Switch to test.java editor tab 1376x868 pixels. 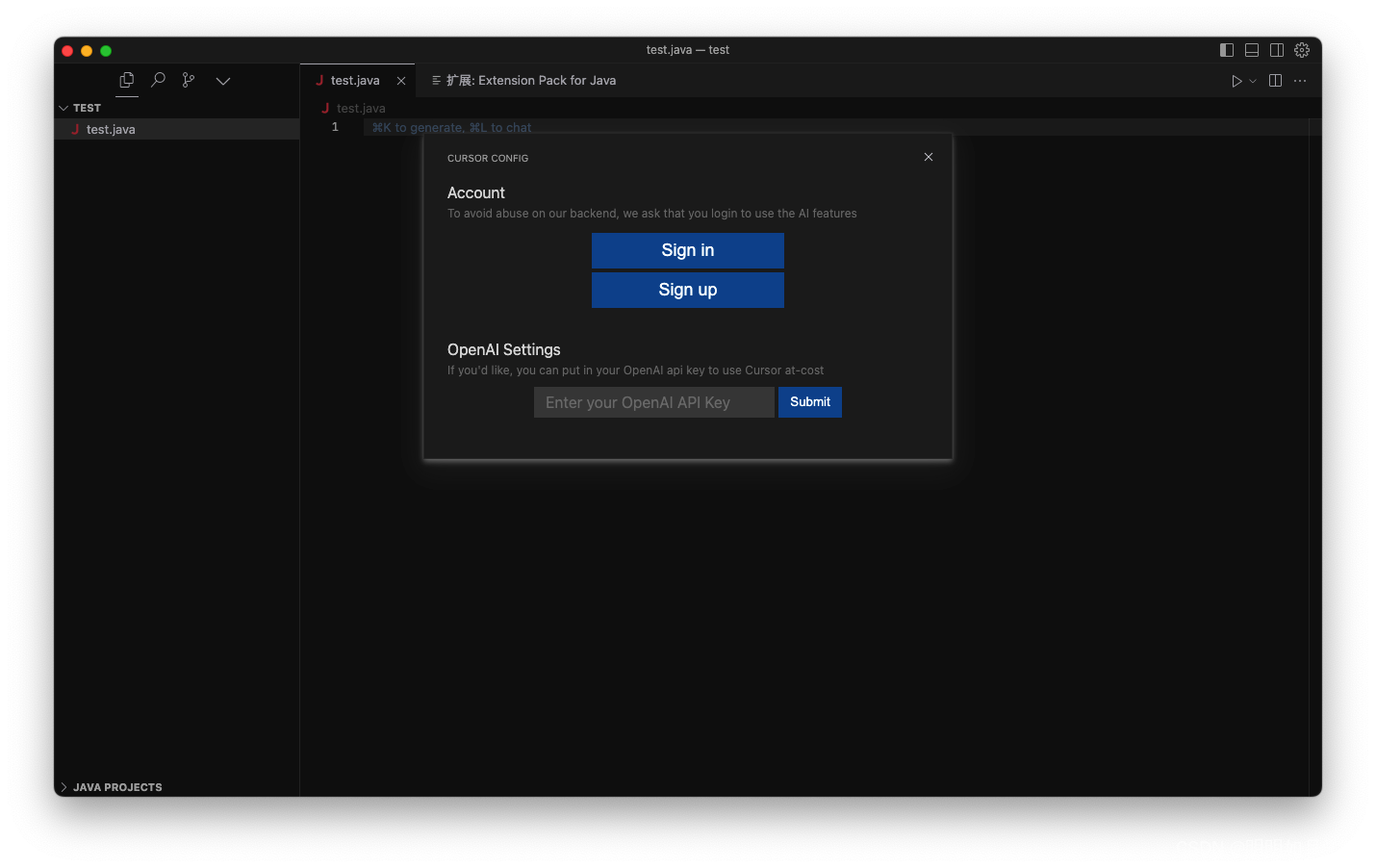(357, 81)
